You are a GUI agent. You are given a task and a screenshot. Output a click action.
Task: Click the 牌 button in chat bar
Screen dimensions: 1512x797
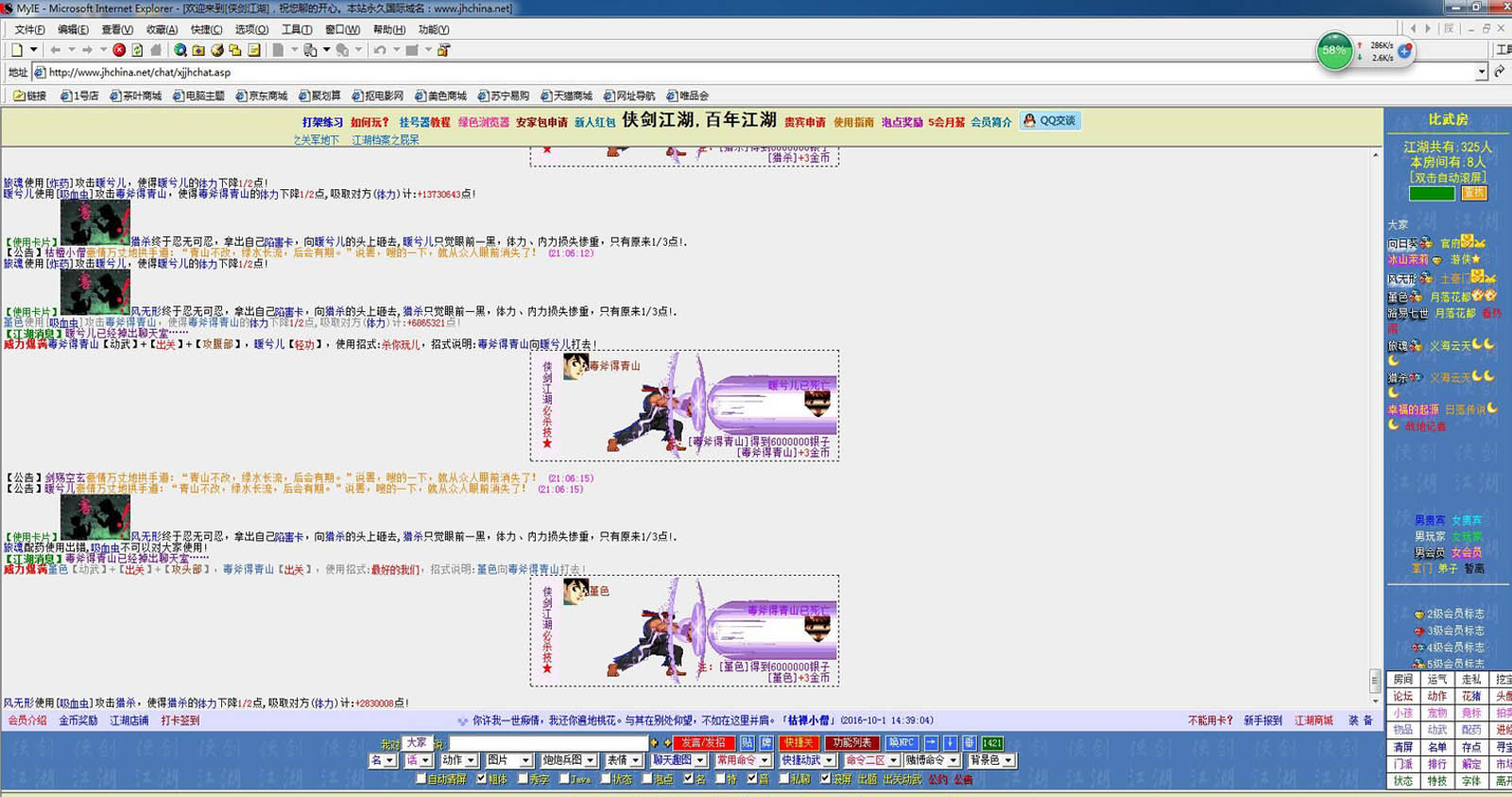(766, 743)
